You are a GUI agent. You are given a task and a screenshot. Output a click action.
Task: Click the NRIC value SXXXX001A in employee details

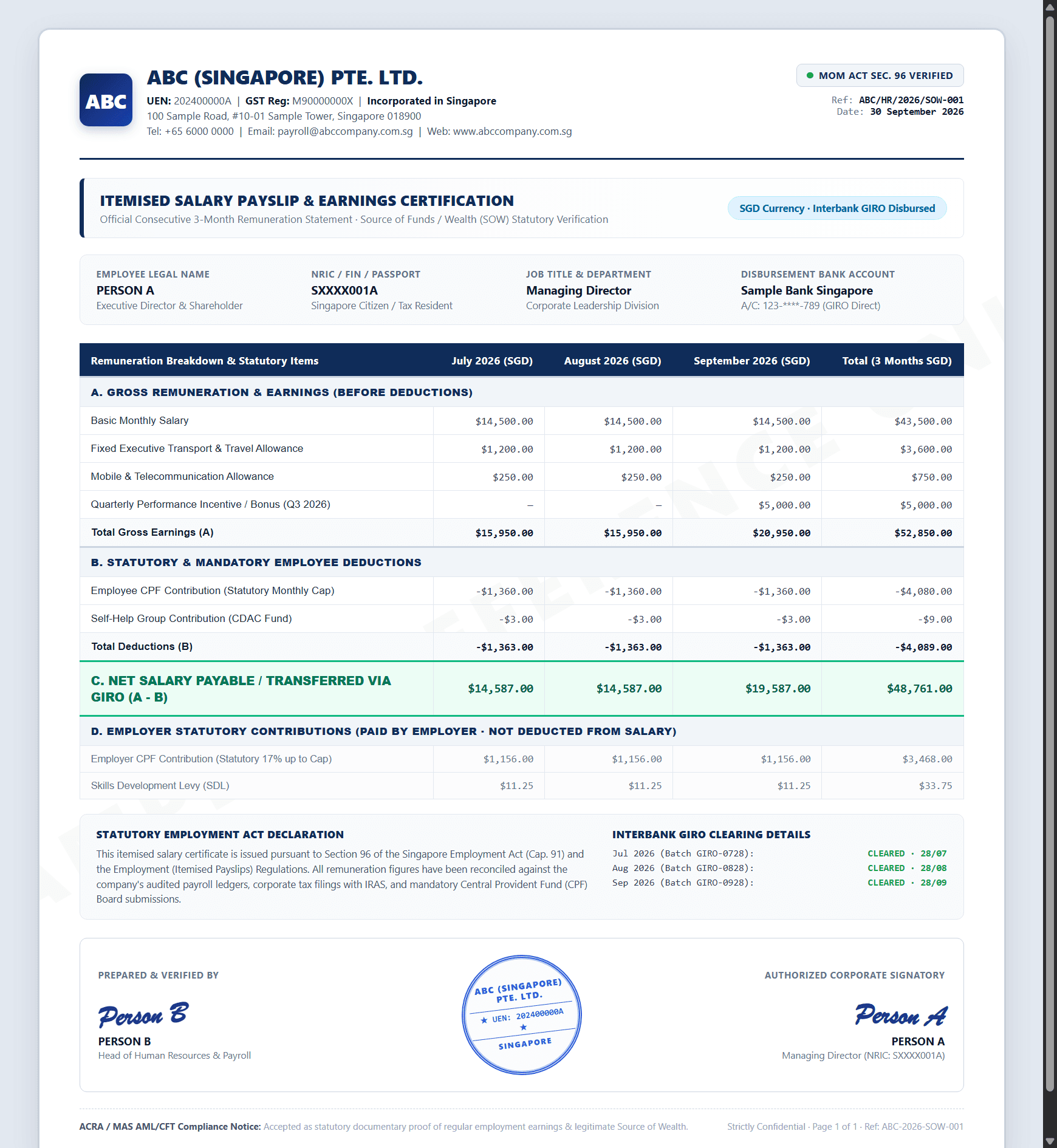[x=344, y=290]
